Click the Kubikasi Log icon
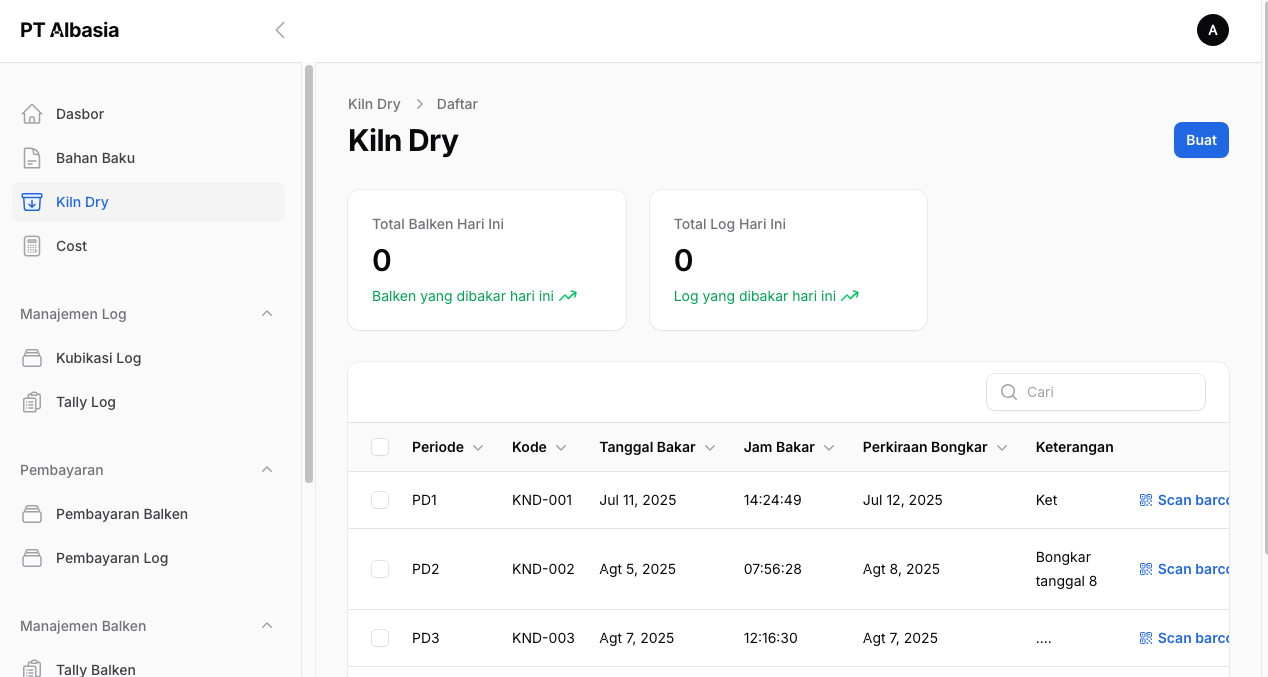This screenshot has height=677, width=1268. click(x=32, y=358)
